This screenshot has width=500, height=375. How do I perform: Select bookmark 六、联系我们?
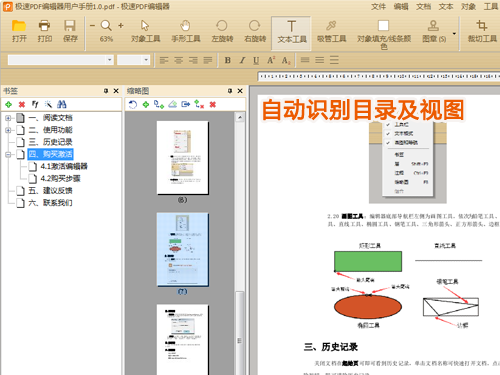[50, 203]
